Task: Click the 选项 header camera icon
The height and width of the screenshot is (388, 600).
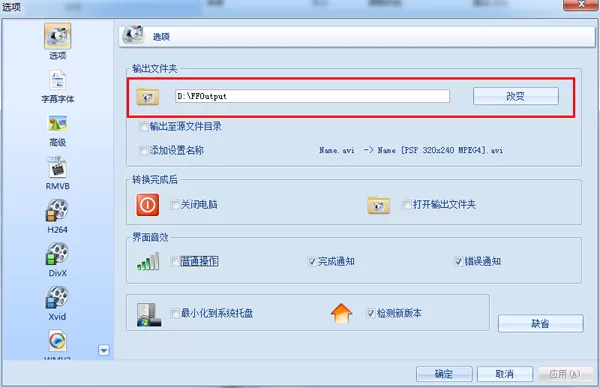Action: pyautogui.click(x=133, y=35)
